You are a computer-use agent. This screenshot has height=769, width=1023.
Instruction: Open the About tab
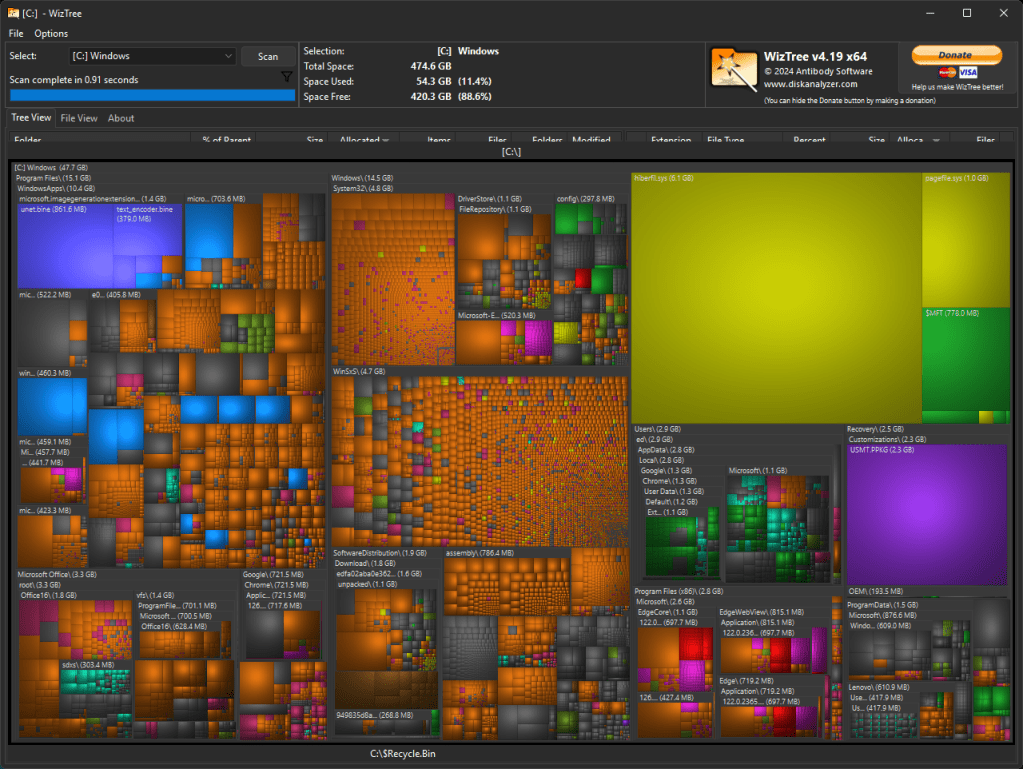point(120,118)
